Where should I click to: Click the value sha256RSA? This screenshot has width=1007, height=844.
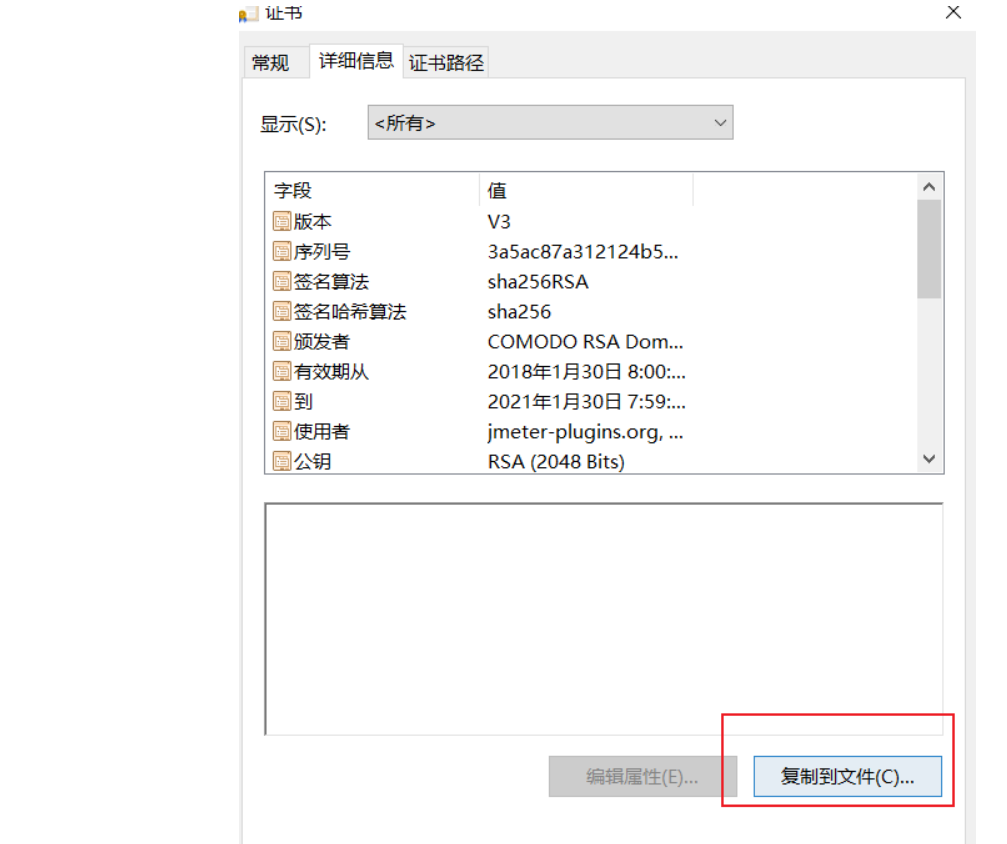pyautogui.click(x=538, y=281)
